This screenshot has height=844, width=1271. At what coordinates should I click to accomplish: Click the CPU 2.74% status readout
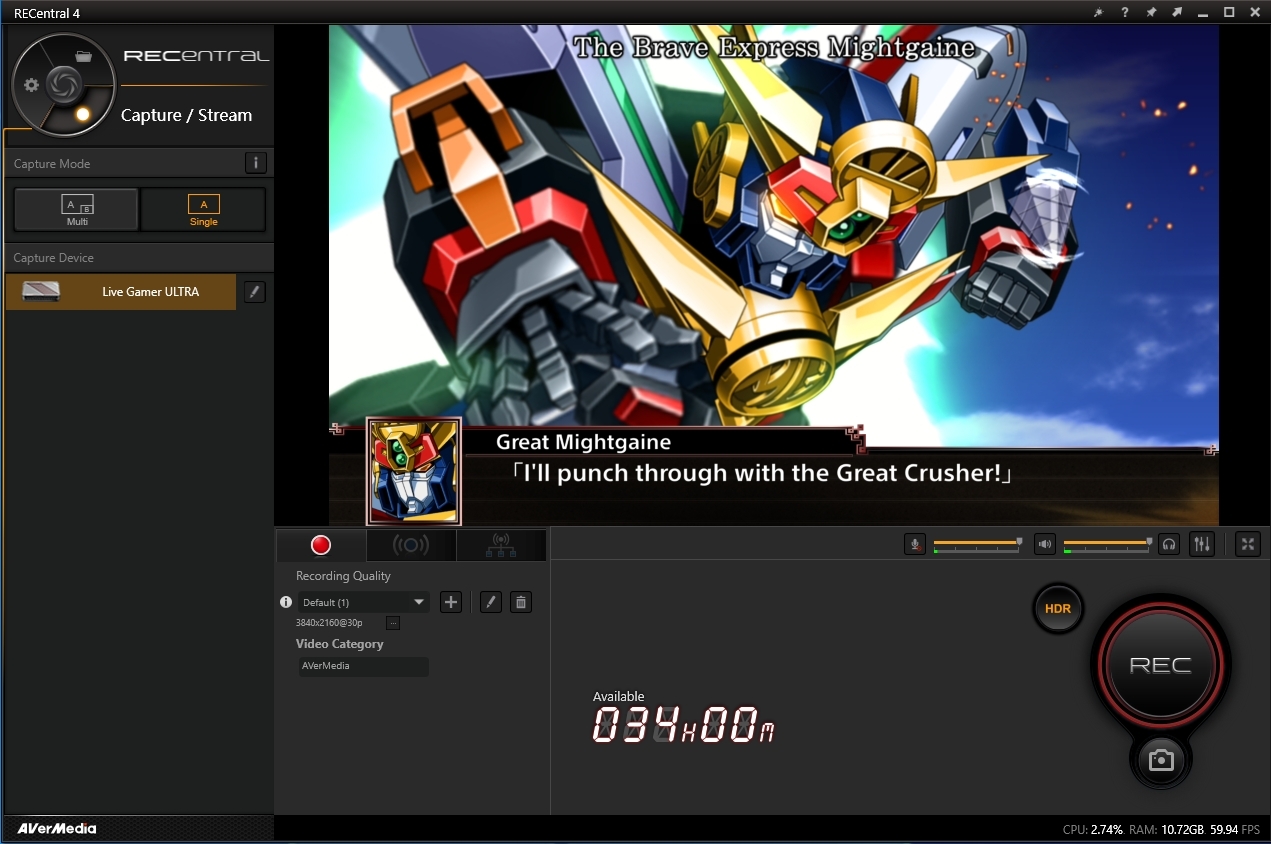coord(1092,830)
